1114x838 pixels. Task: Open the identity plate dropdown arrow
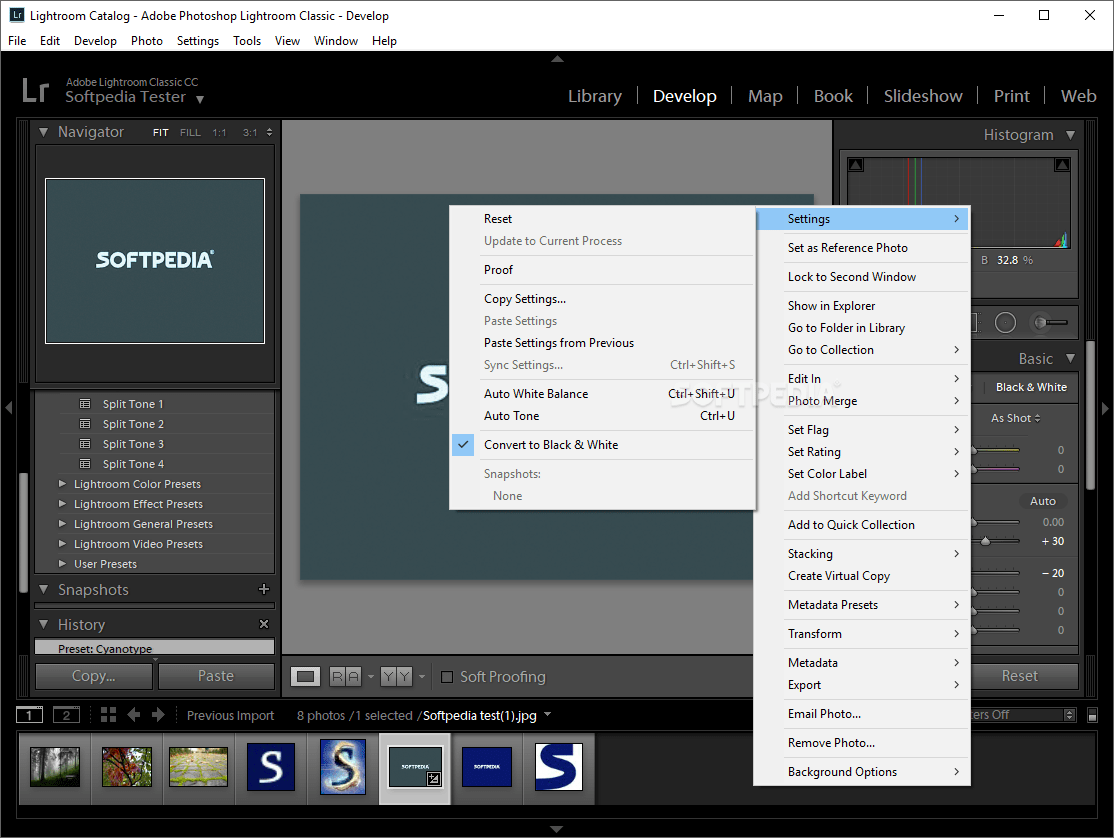click(200, 99)
